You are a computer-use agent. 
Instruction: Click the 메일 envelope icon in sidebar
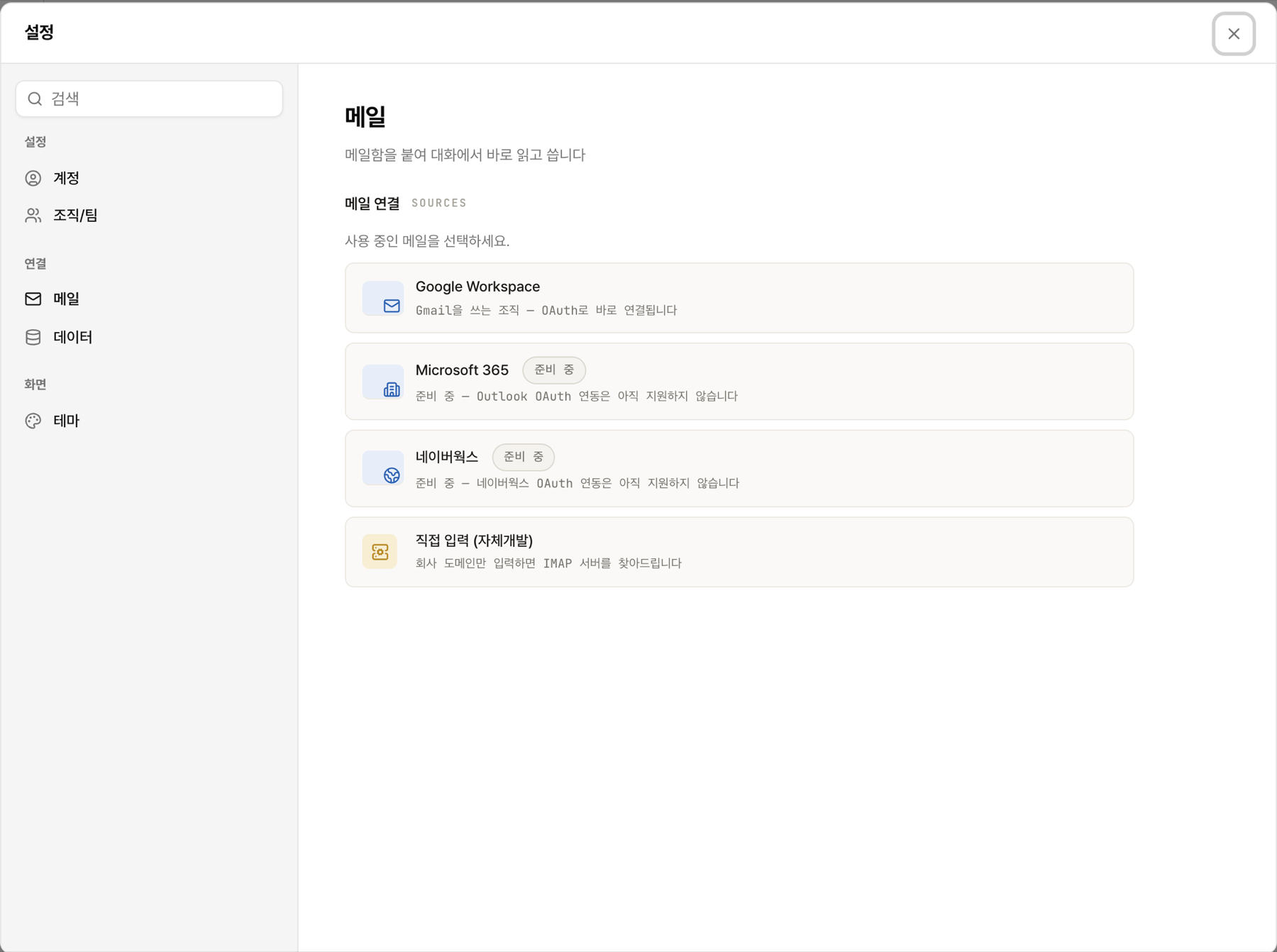[33, 299]
